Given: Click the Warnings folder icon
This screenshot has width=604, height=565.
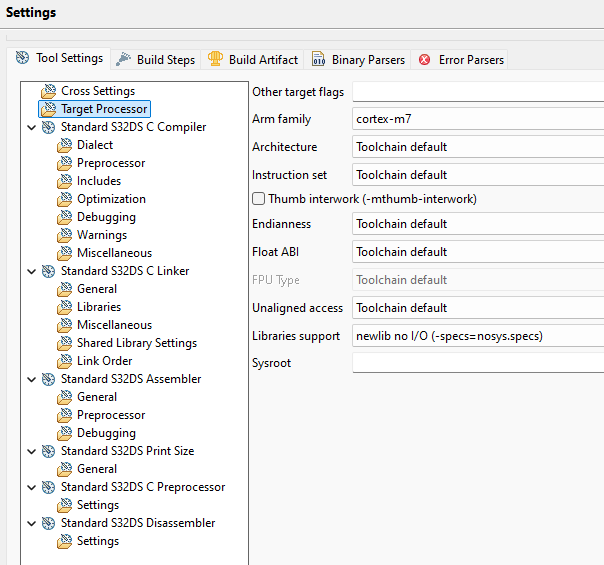Looking at the screenshot, I should [64, 235].
